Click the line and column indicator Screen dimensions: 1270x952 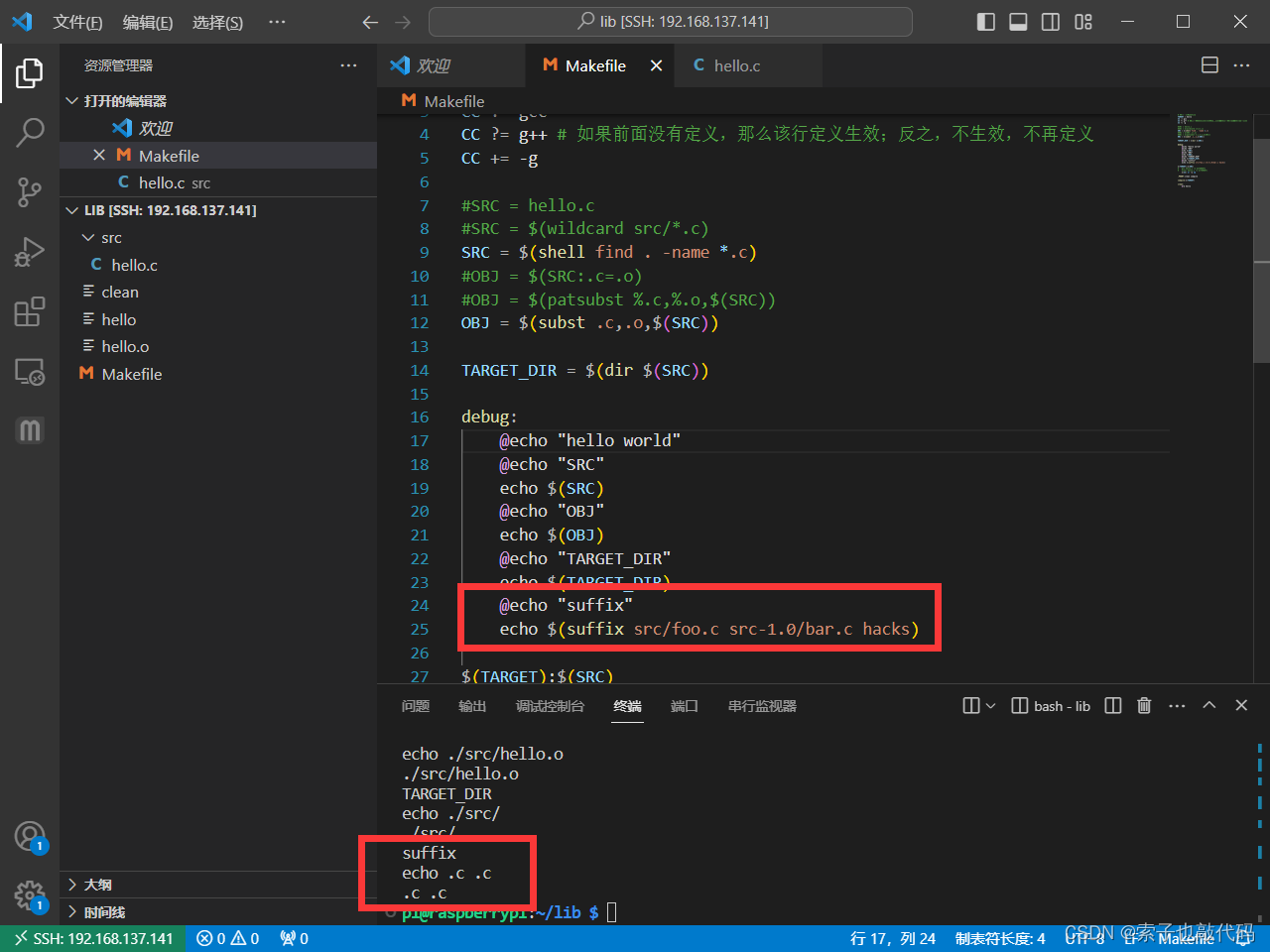893,938
